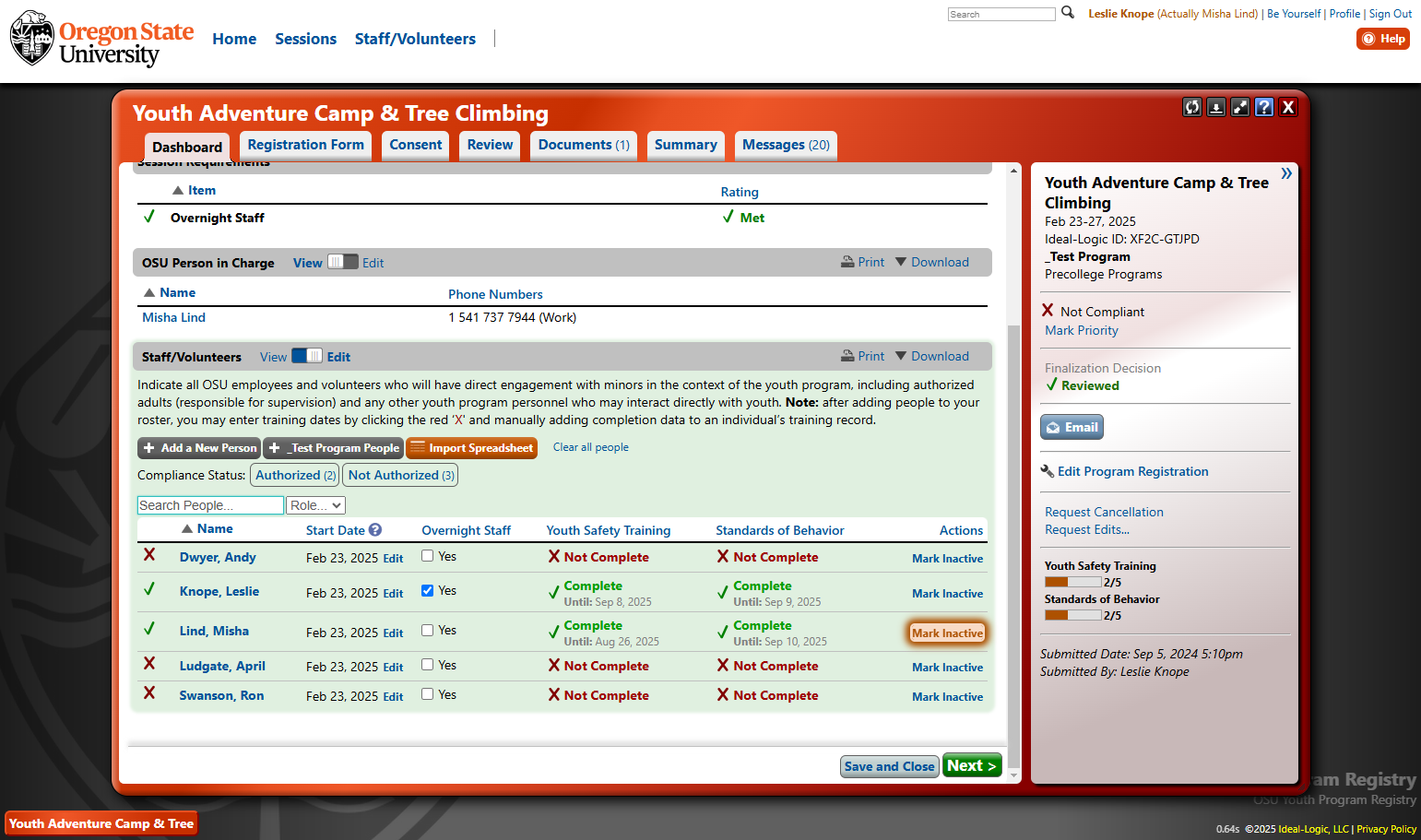Click the Search People input field

tap(210, 505)
